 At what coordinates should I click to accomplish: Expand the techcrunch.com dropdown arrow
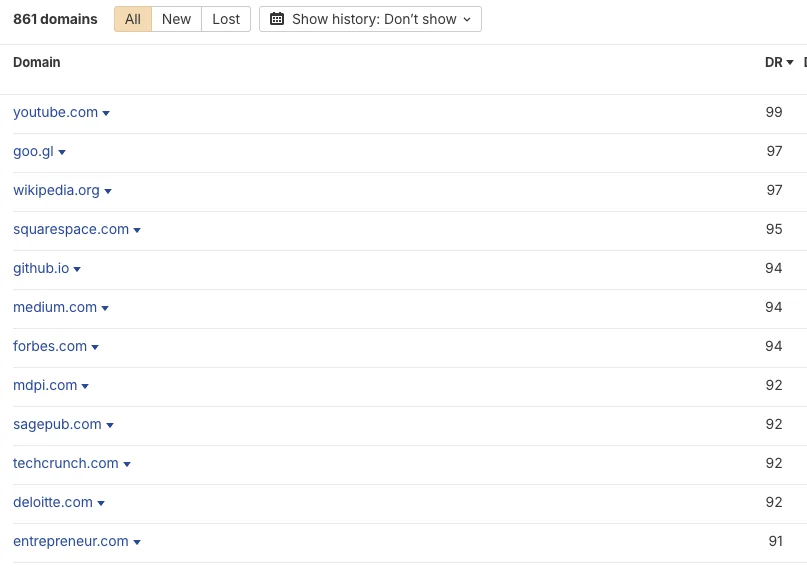[x=127, y=465]
